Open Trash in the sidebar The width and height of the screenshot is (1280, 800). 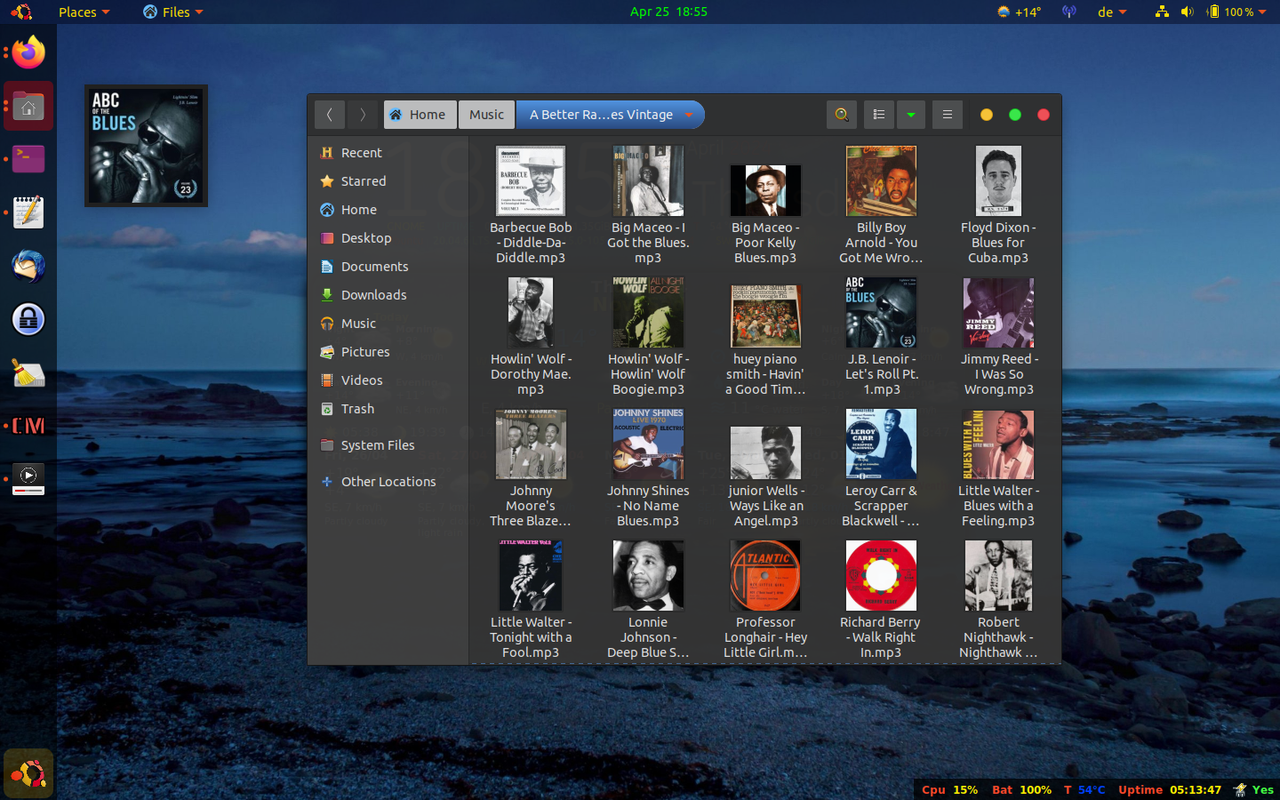pyautogui.click(x=388, y=409)
